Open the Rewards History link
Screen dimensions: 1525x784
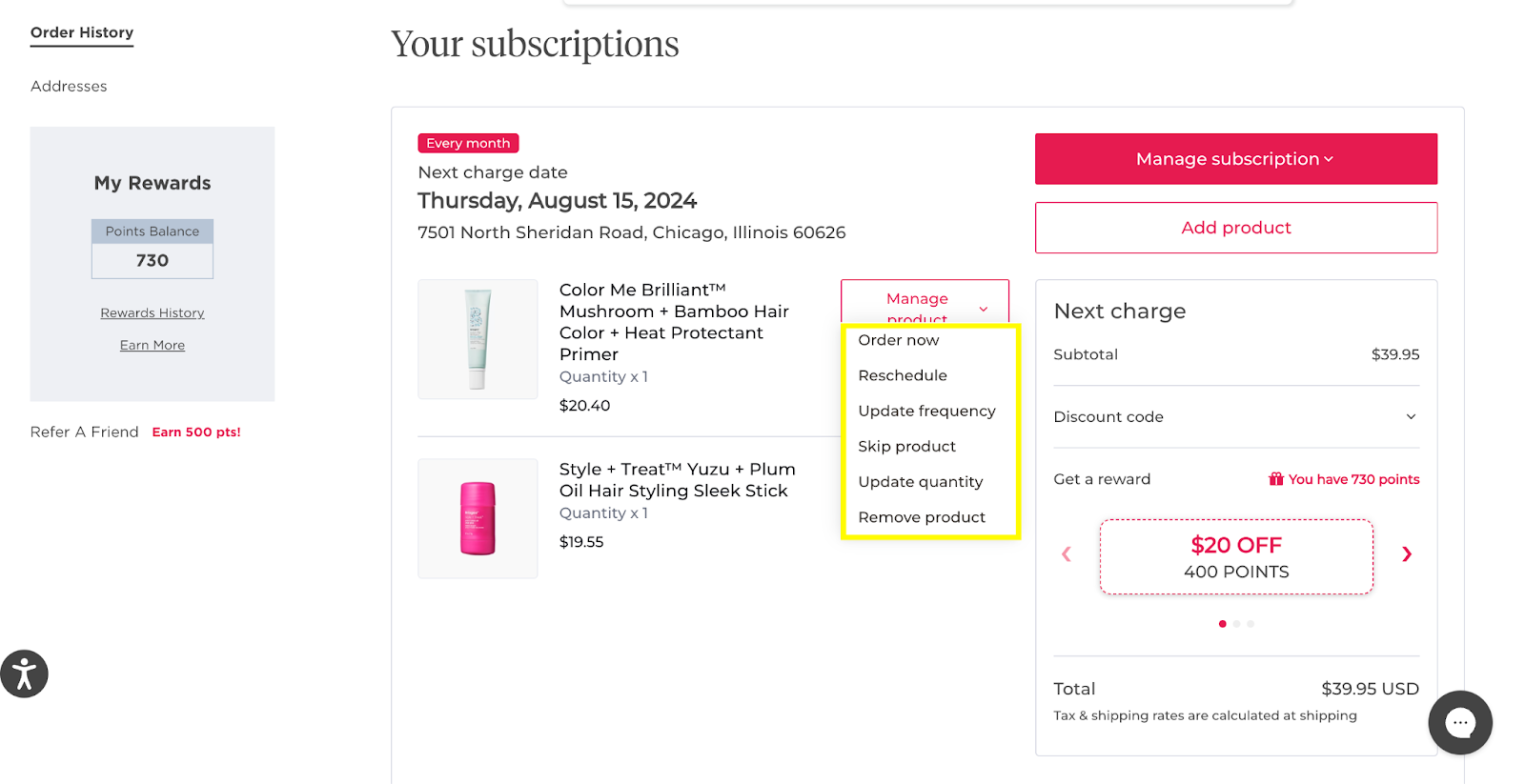click(x=152, y=313)
